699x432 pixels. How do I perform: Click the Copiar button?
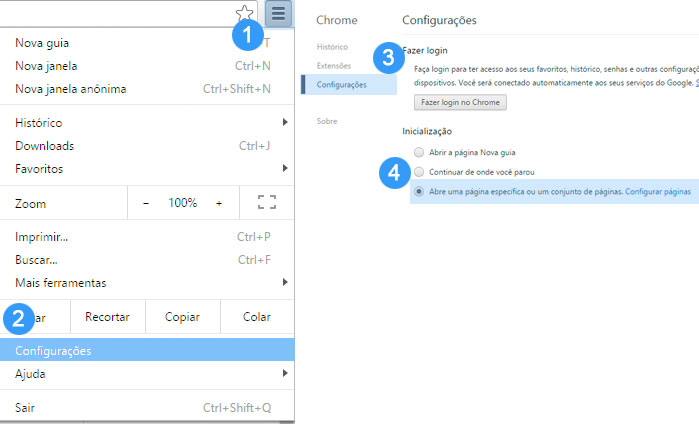point(182,317)
